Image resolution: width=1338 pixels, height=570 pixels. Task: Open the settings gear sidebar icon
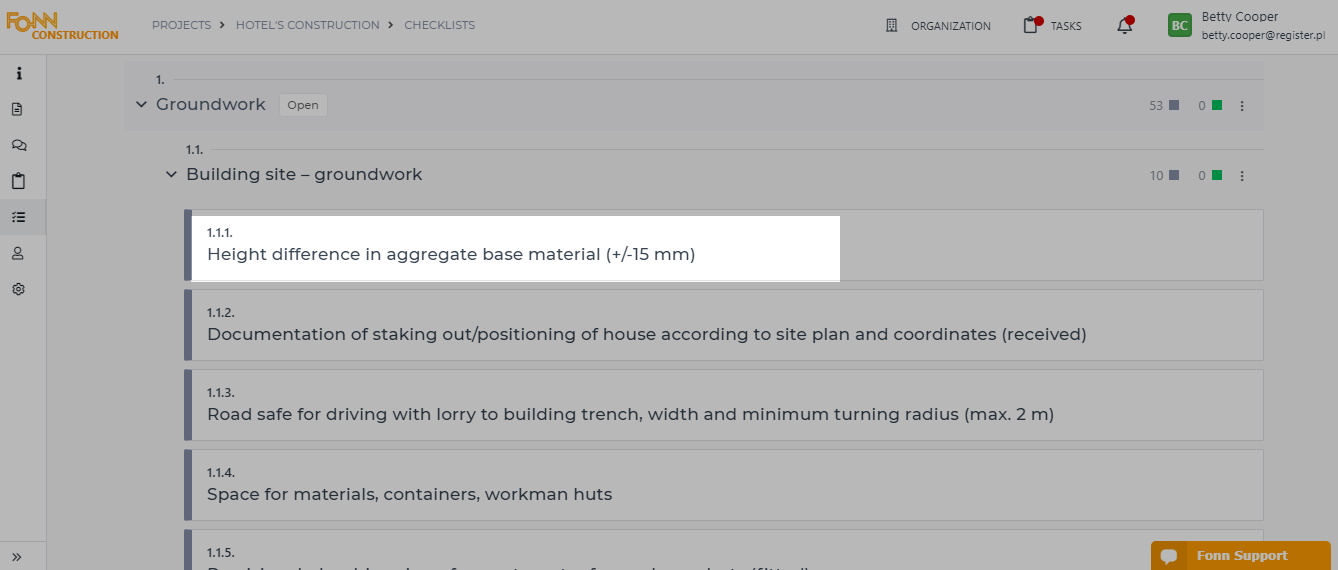(x=18, y=289)
